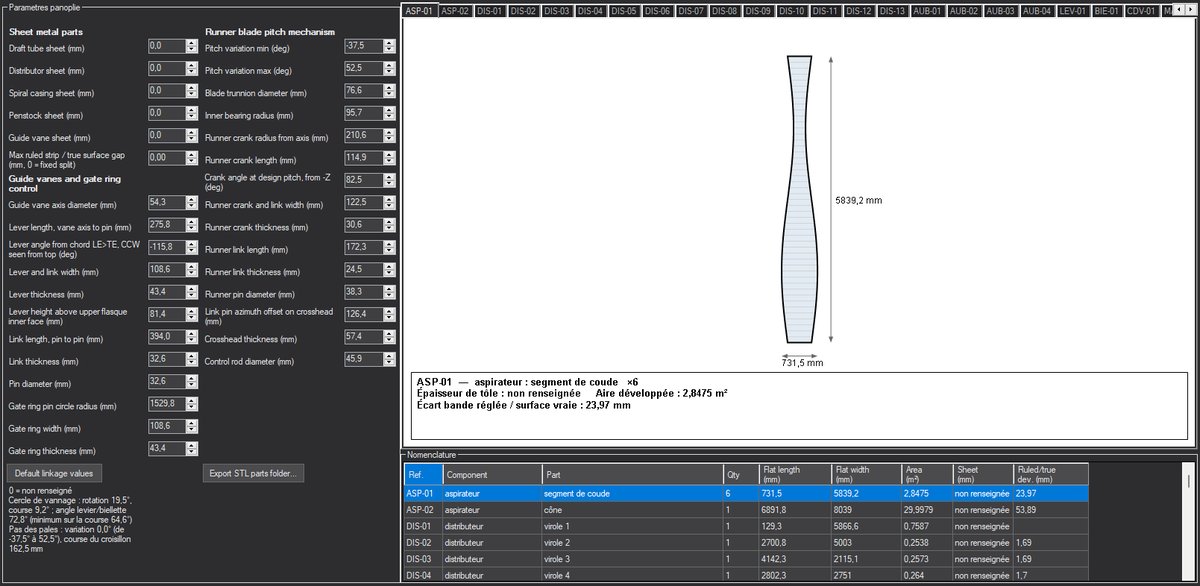Screen dimensions: 1200x586
Task: Increase Blade trunnion diameter up arrow
Action: [389, 87]
